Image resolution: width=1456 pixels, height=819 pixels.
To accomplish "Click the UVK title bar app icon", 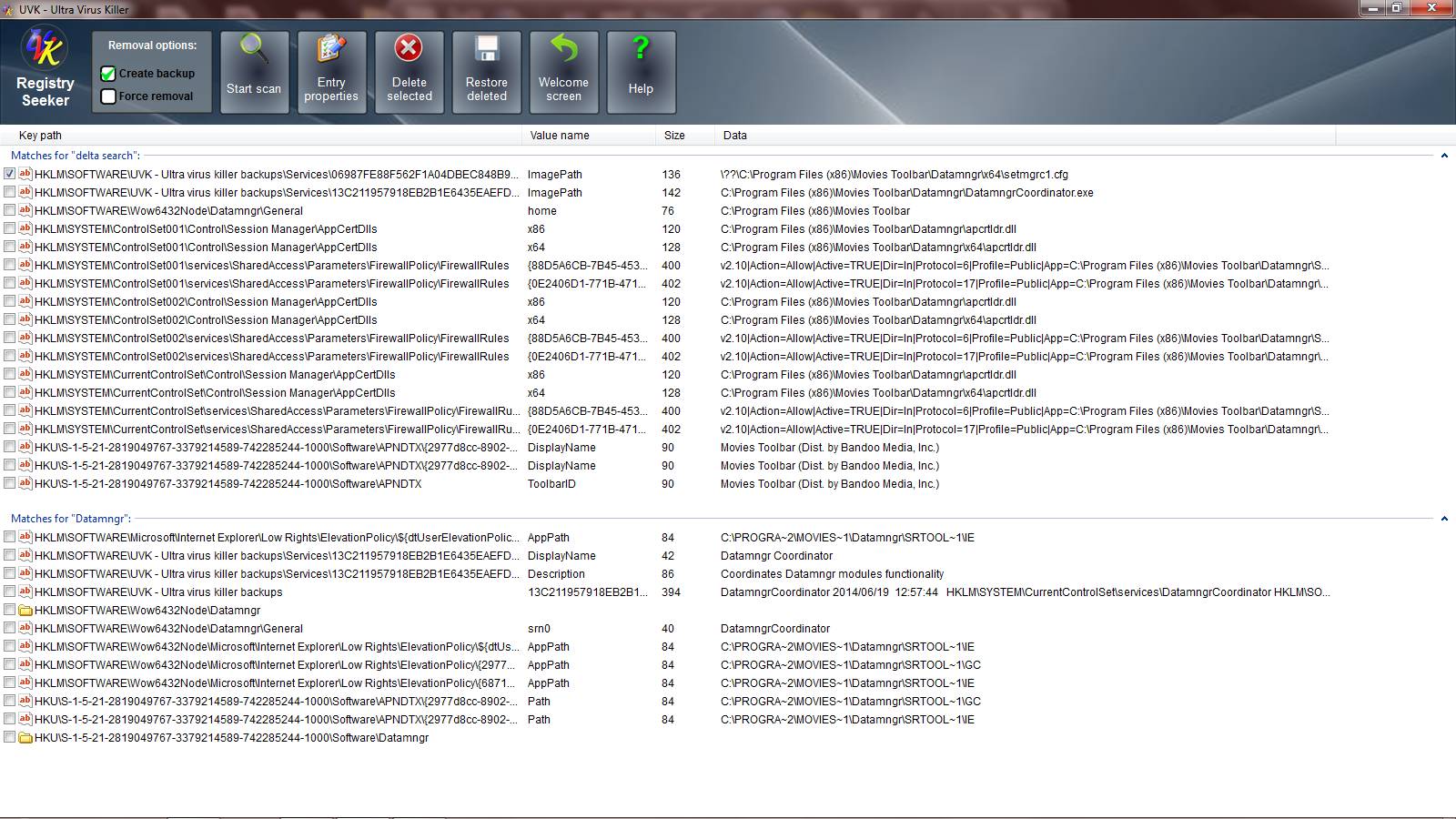I will pyautogui.click(x=8, y=9).
